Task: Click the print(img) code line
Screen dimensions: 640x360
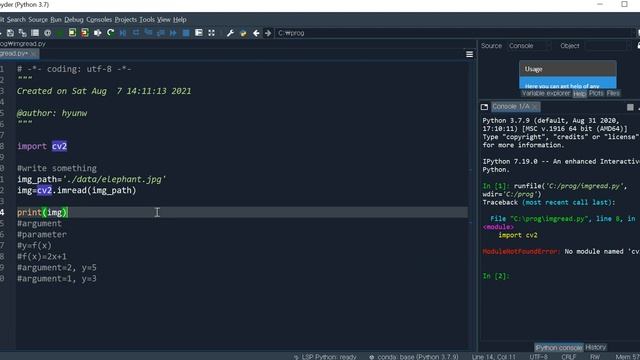Action: pyautogui.click(x=42, y=212)
